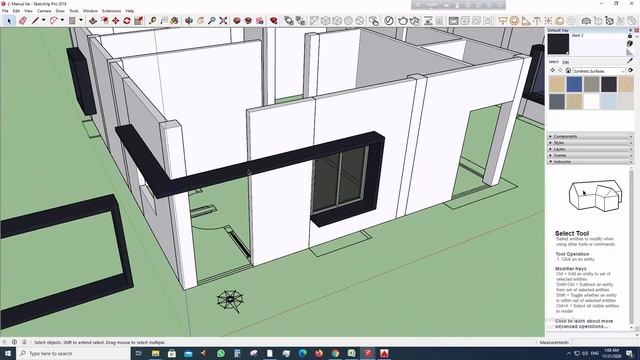Open the Synthetic Surfaces library dropdown
640x360 pixels.
point(599,71)
